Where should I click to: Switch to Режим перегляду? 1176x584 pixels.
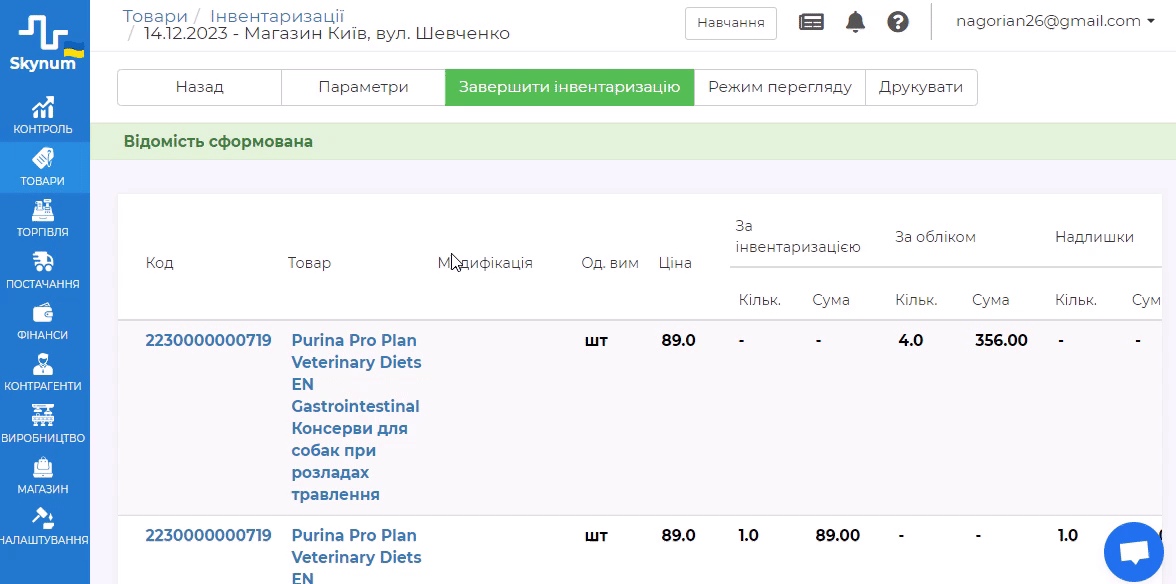tap(779, 87)
